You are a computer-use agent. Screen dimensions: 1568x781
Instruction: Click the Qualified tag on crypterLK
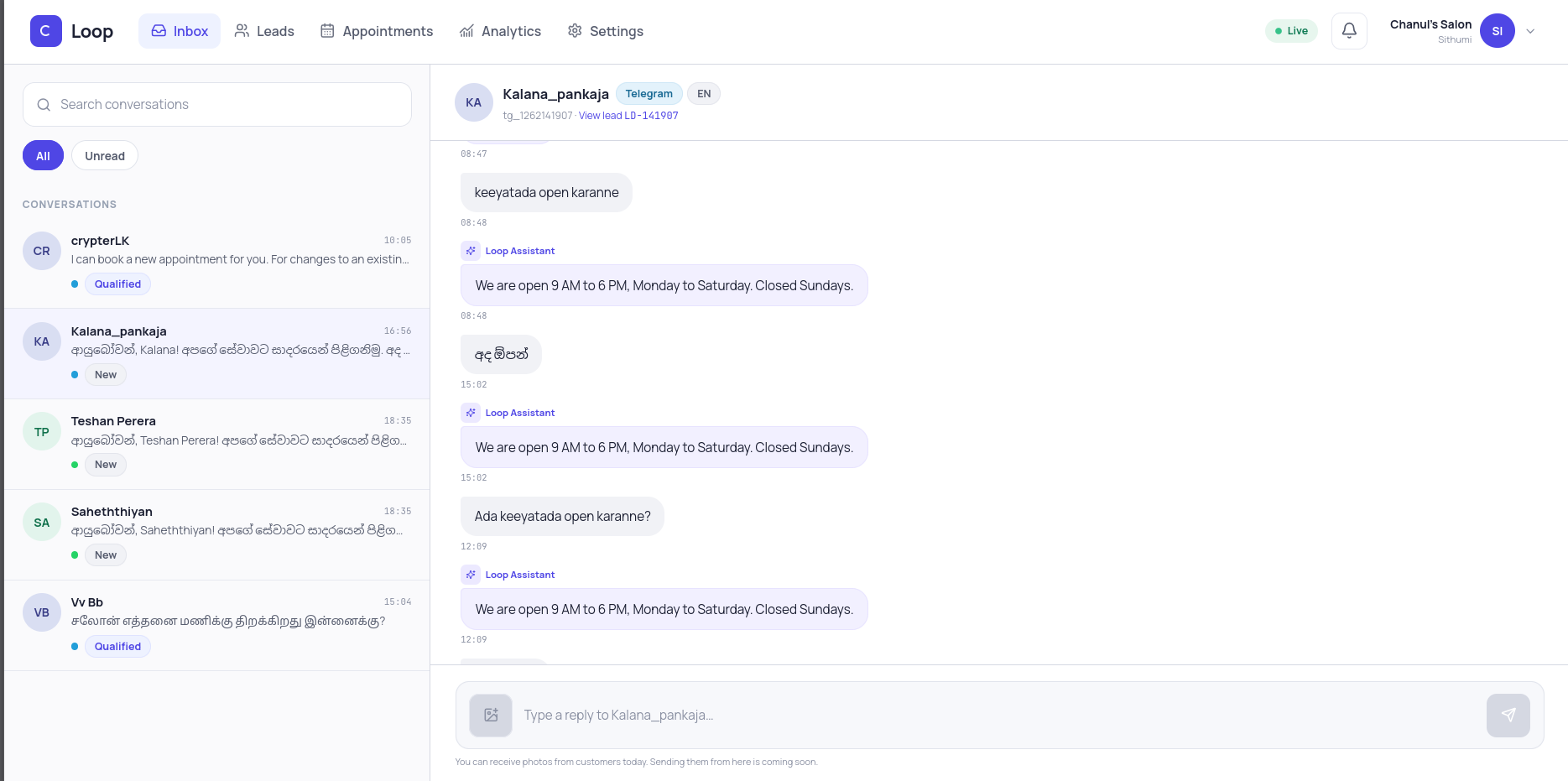117,284
